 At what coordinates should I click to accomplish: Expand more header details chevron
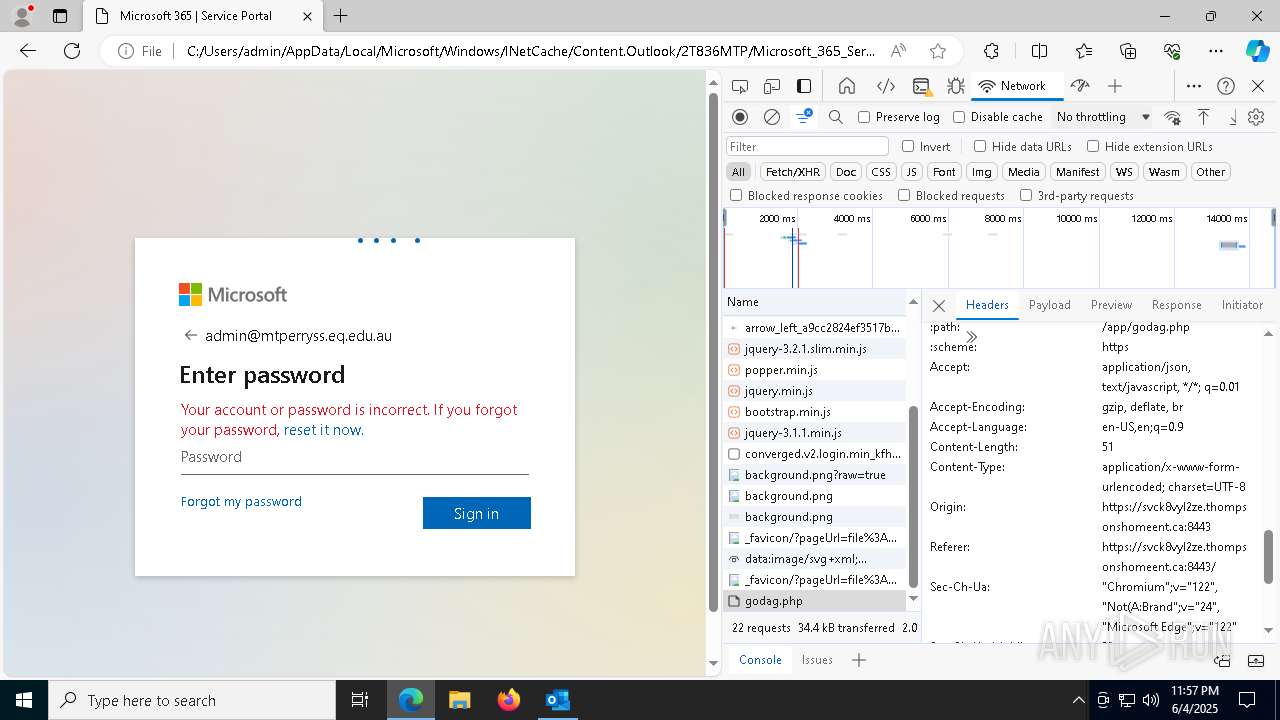pos(971,337)
